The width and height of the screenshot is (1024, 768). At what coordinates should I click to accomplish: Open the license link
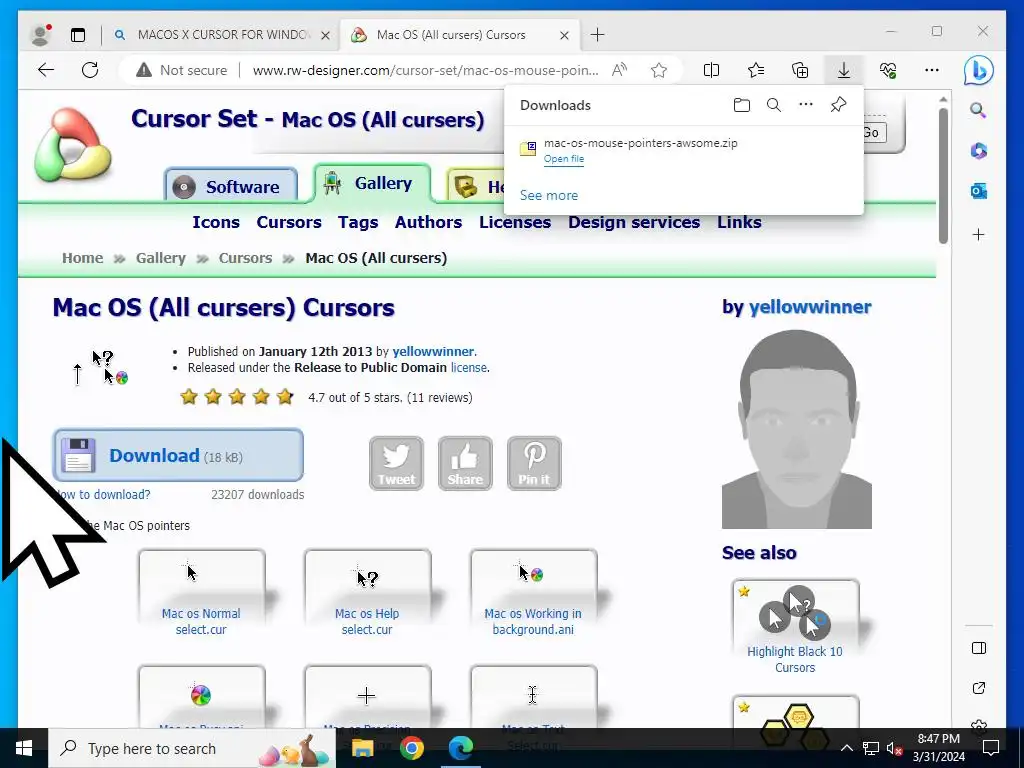tap(468, 368)
